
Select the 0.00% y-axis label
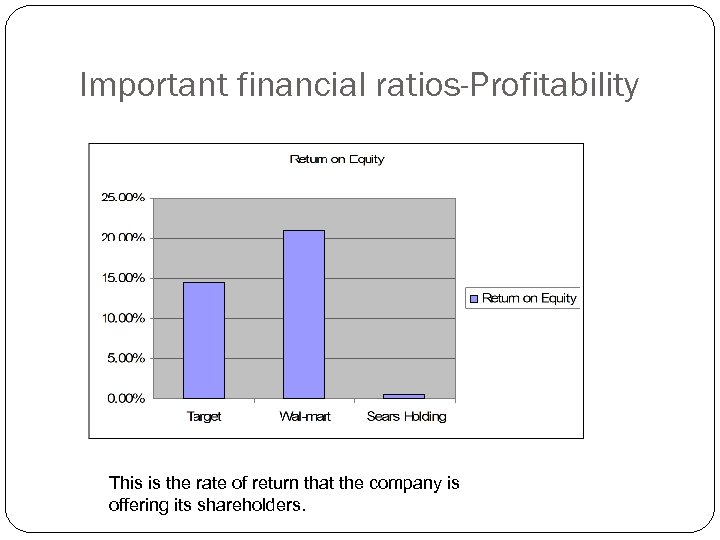[x=126, y=398]
